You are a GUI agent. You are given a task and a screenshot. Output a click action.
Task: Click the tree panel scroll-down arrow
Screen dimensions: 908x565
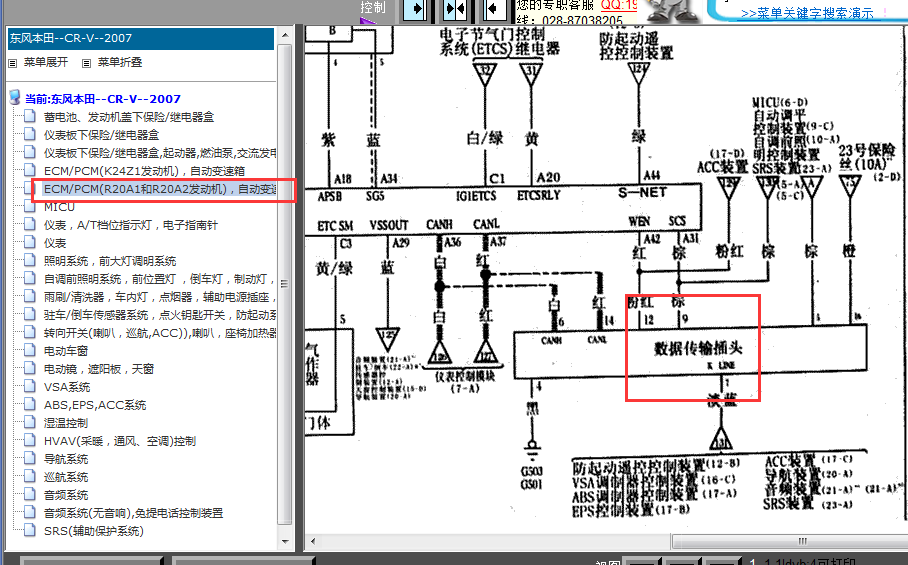[284, 542]
